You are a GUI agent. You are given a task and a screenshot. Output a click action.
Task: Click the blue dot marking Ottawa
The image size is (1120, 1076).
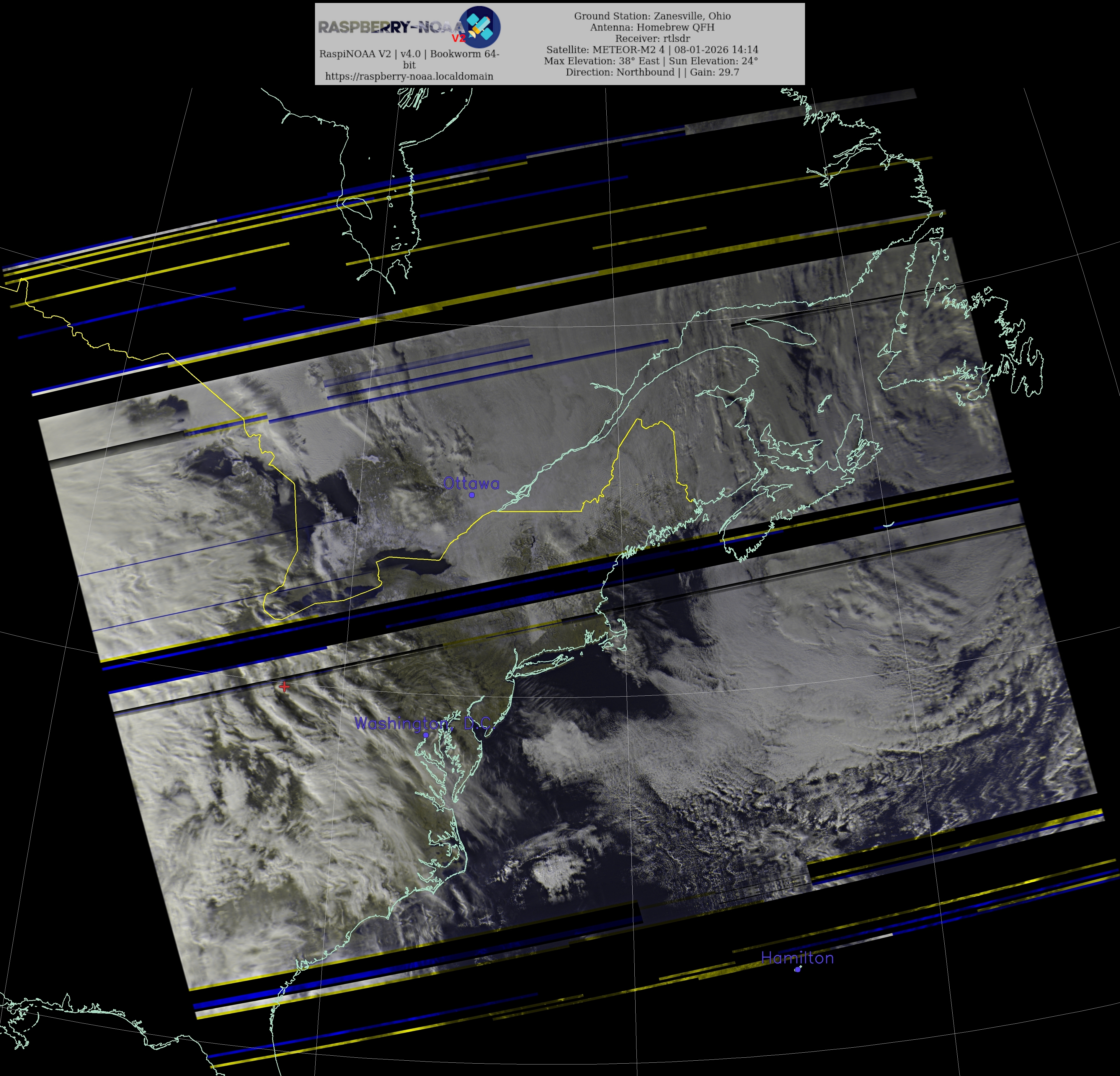[x=471, y=495]
